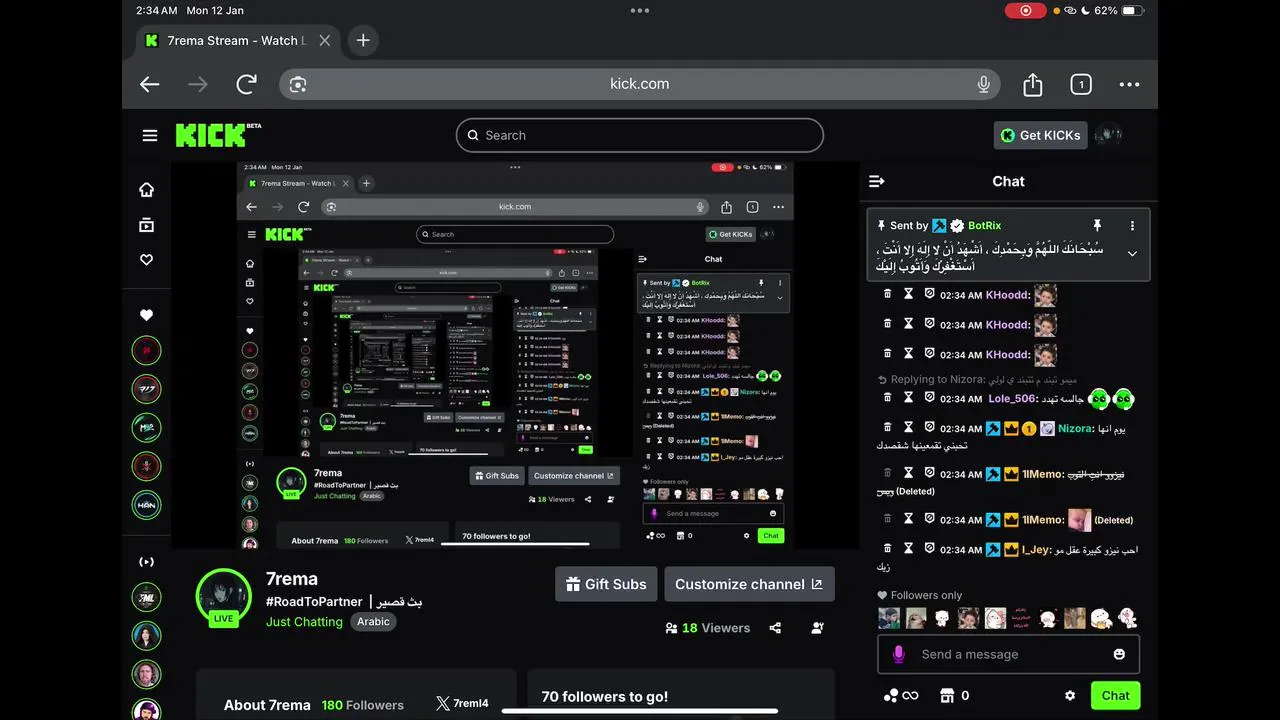1280x720 pixels.
Task: Share the stream with share icon by Viewers
Action: tap(775, 628)
